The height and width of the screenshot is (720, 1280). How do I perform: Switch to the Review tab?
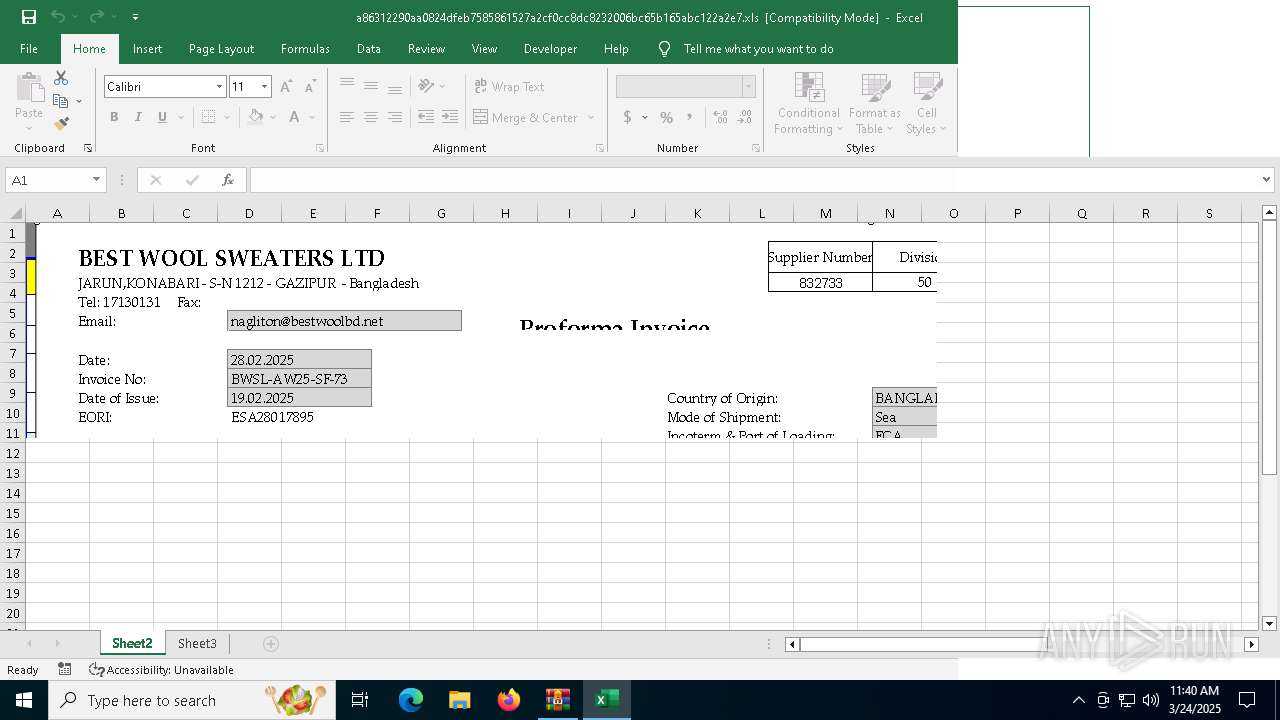tap(426, 49)
